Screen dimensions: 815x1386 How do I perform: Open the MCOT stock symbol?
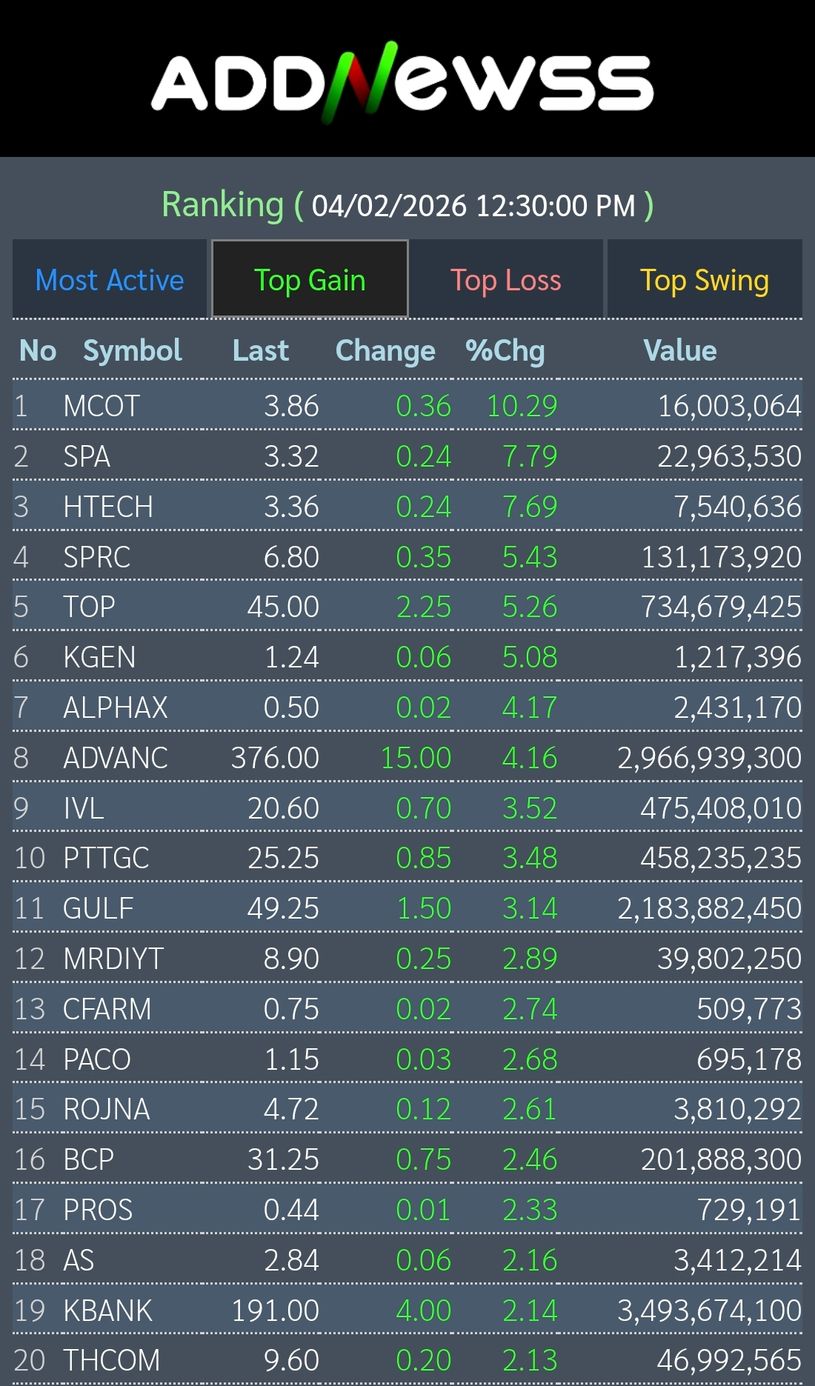(x=101, y=406)
